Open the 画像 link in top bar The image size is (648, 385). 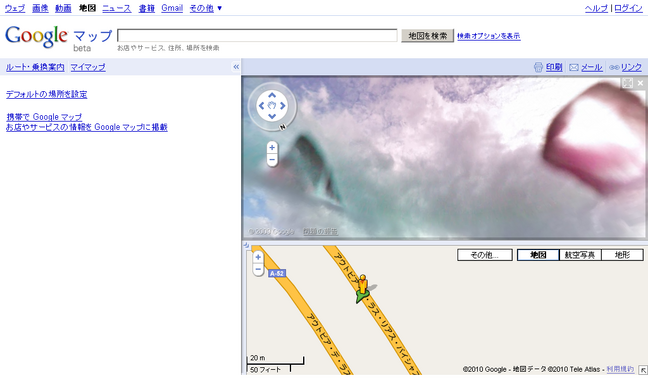coord(40,8)
